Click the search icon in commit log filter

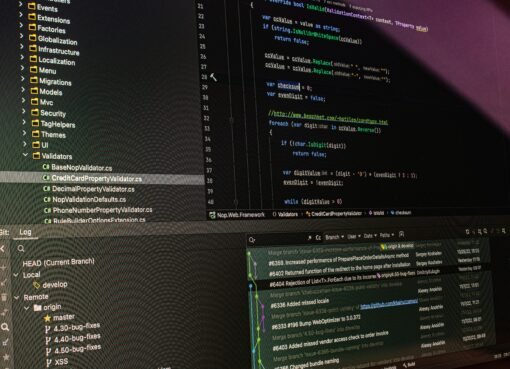pyautogui.click(x=252, y=240)
